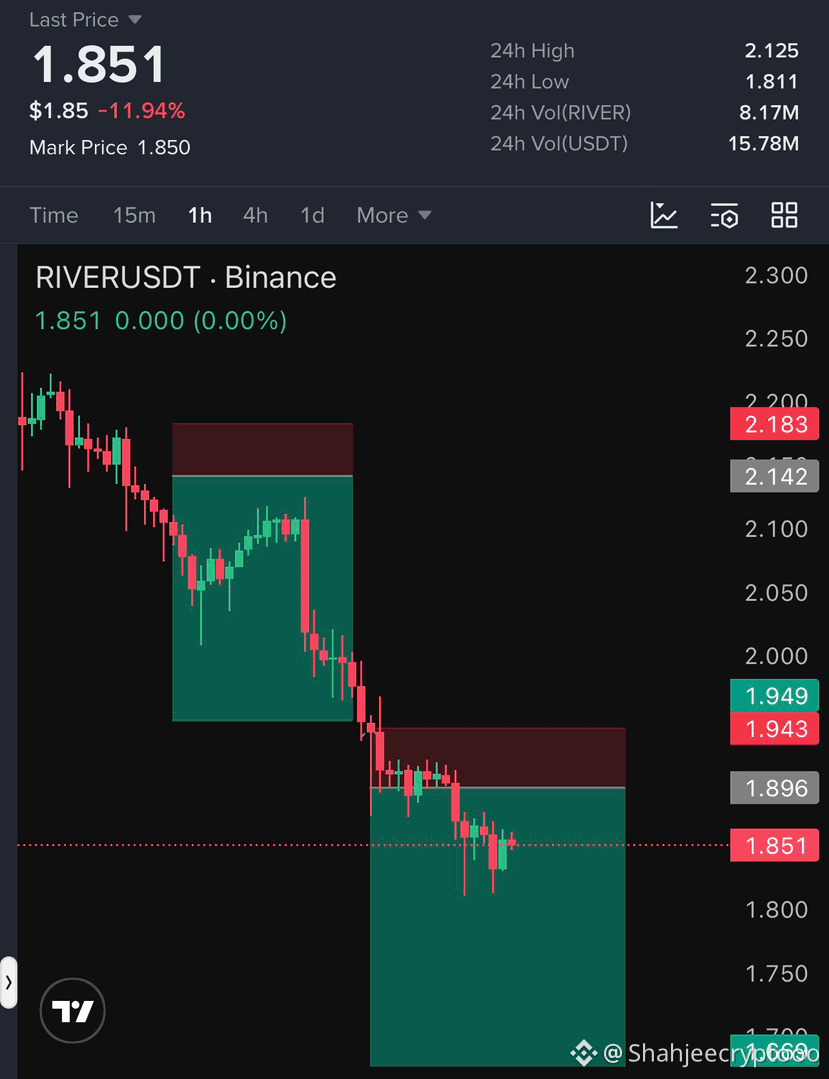Select the 1d timeframe

coord(312,215)
